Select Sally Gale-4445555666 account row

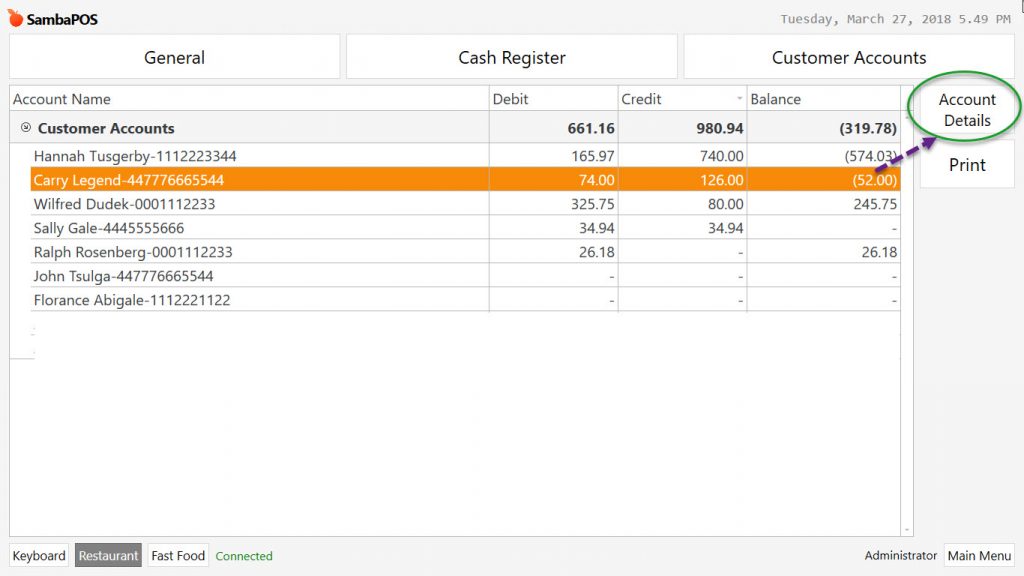coord(465,228)
